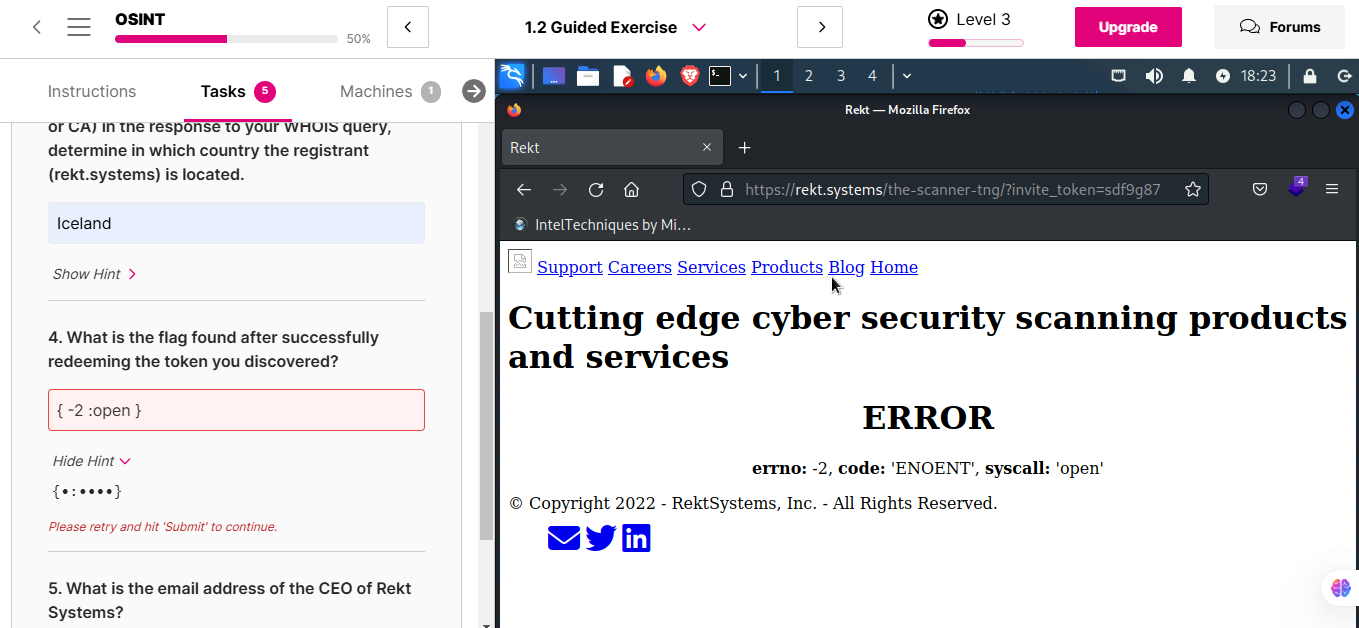Image resolution: width=1359 pixels, height=628 pixels.
Task: Open the Services link on the Rekt page
Action: click(712, 267)
